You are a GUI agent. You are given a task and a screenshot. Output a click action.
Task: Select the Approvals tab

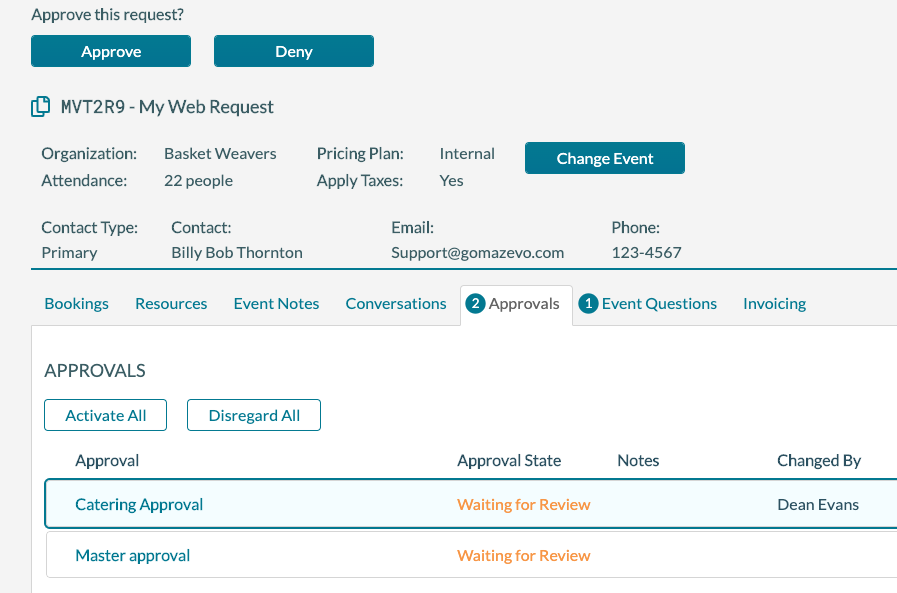point(524,303)
